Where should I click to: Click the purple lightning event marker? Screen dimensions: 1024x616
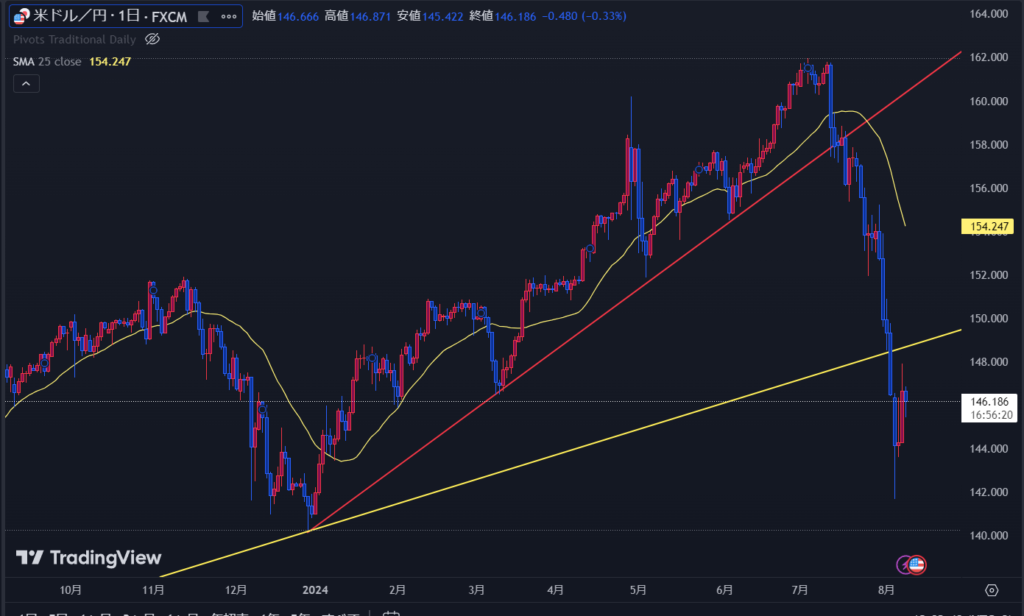tap(905, 565)
